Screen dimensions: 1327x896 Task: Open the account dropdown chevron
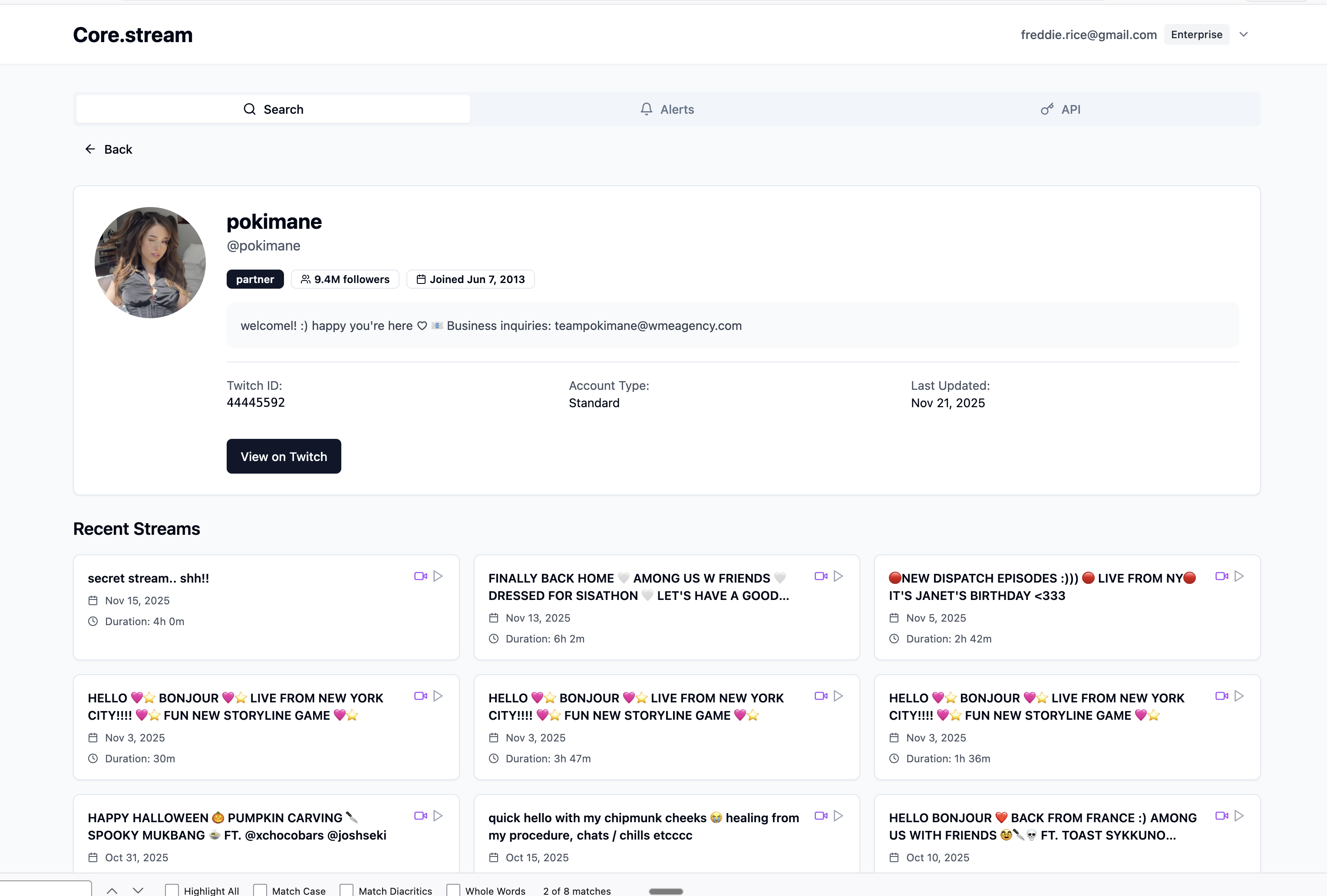coord(1244,34)
